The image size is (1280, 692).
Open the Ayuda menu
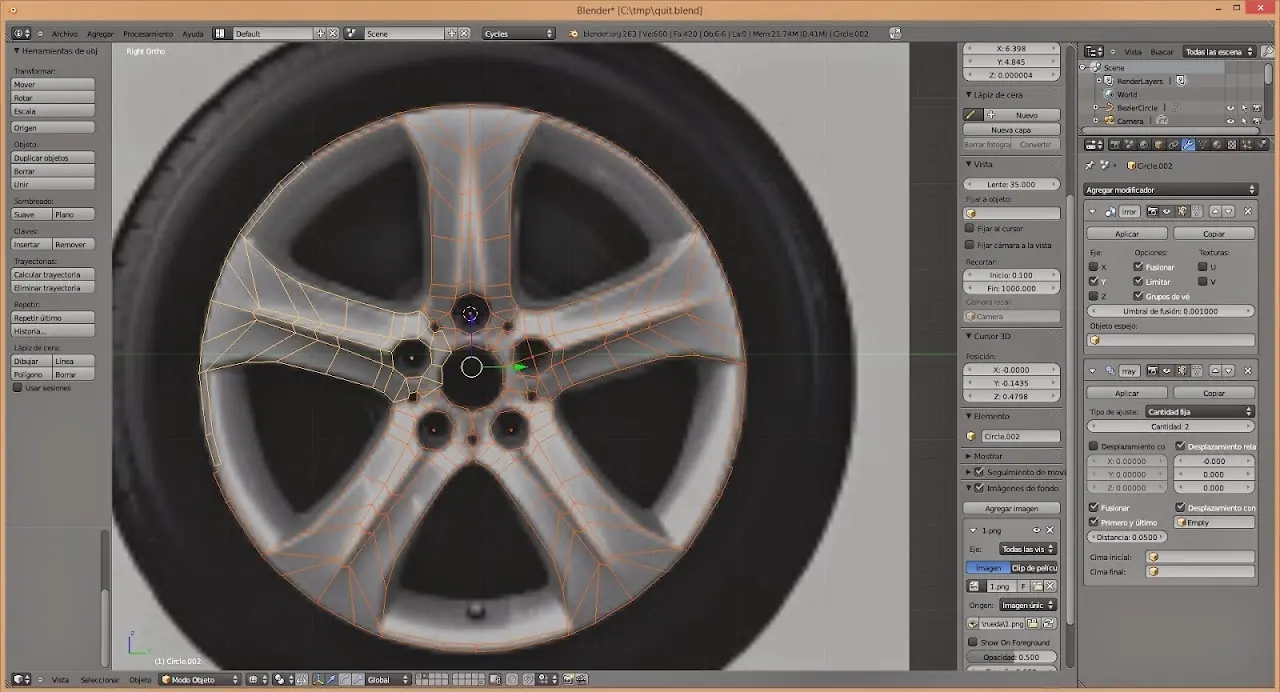(x=192, y=34)
